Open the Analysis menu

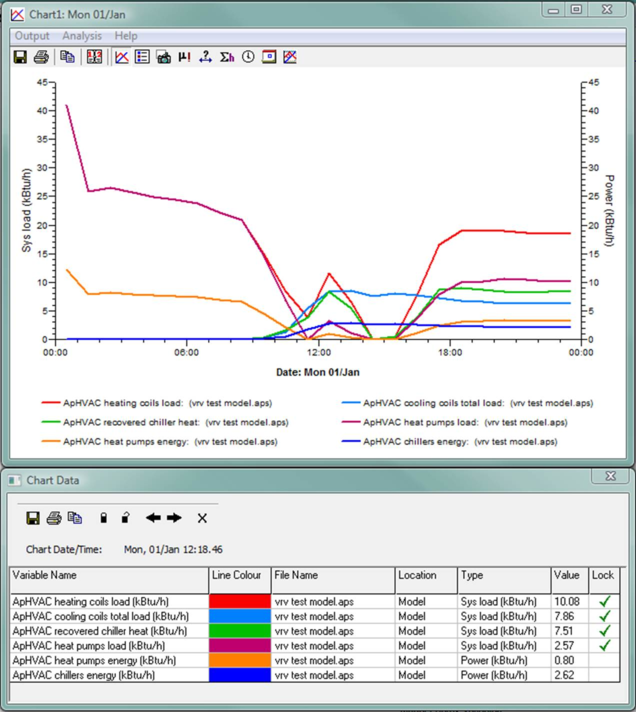click(x=82, y=36)
